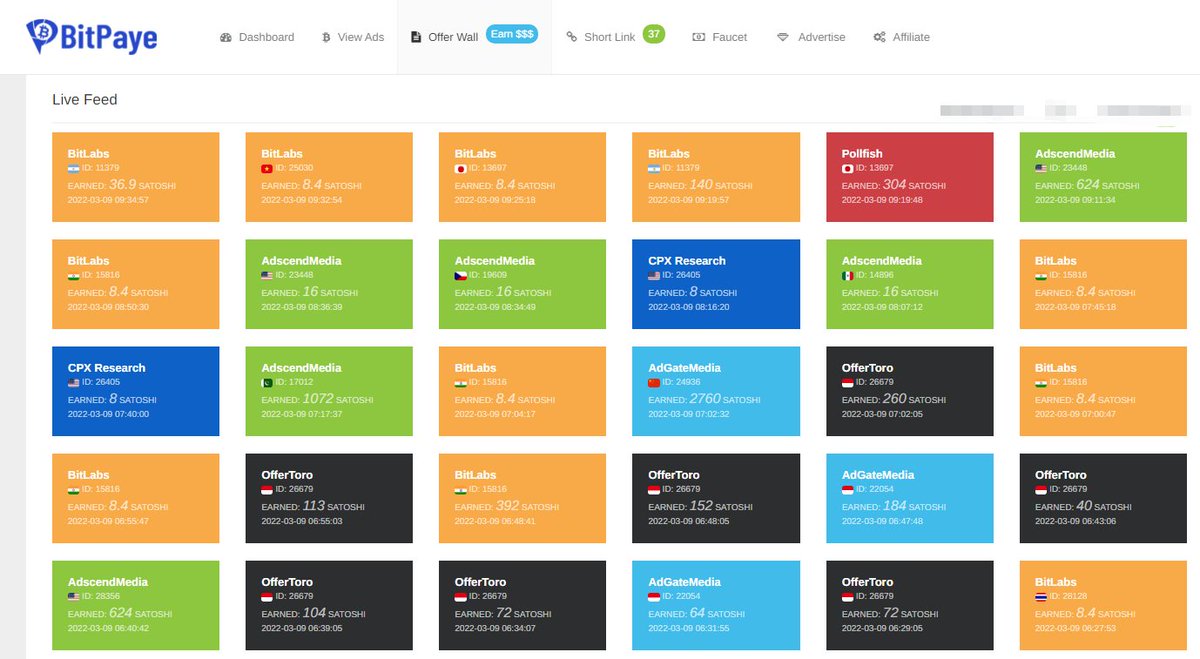Click the timestamp 2022-03-09 07:40:00
Screen dimensions: 1200x659
(108, 414)
